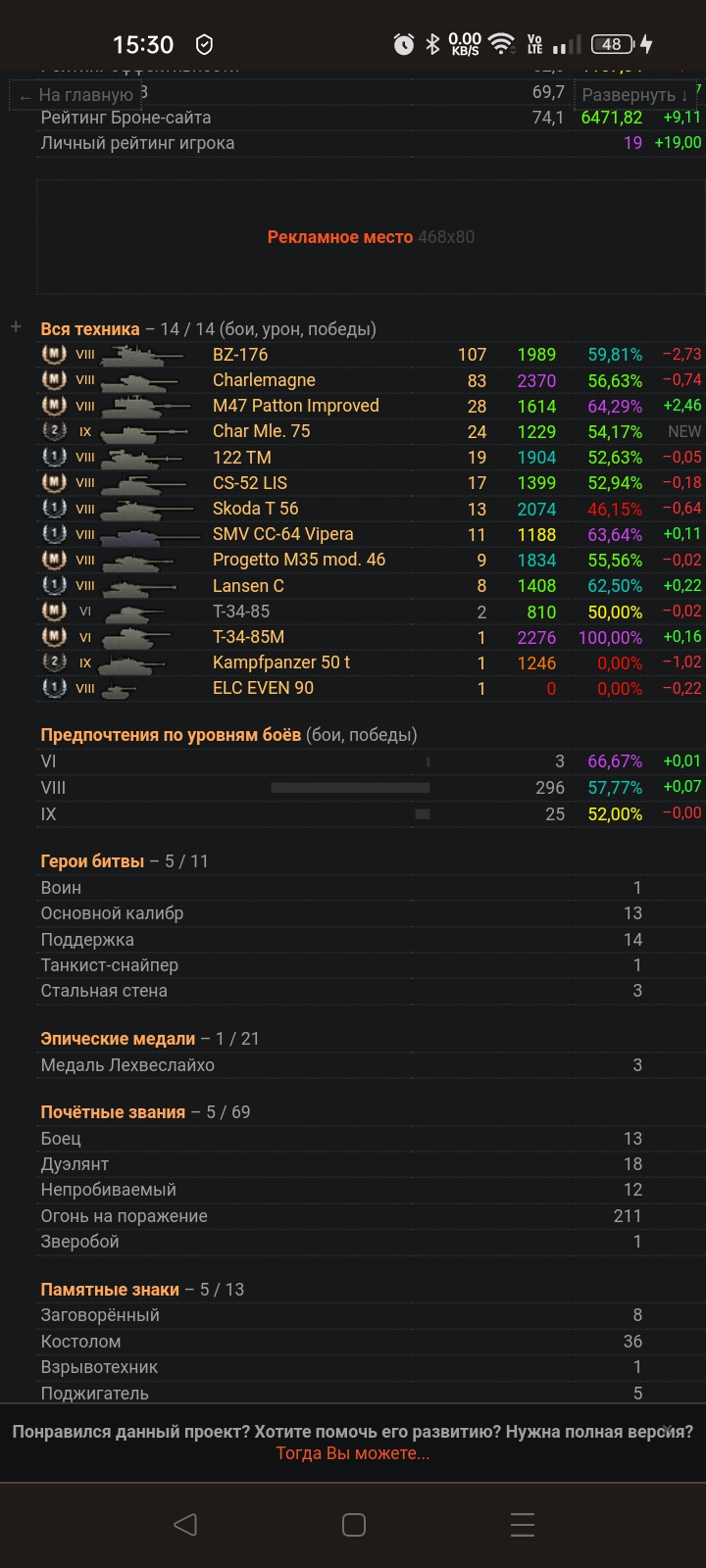Click the level VIII battles bar
The image size is (706, 1568).
(x=350, y=788)
